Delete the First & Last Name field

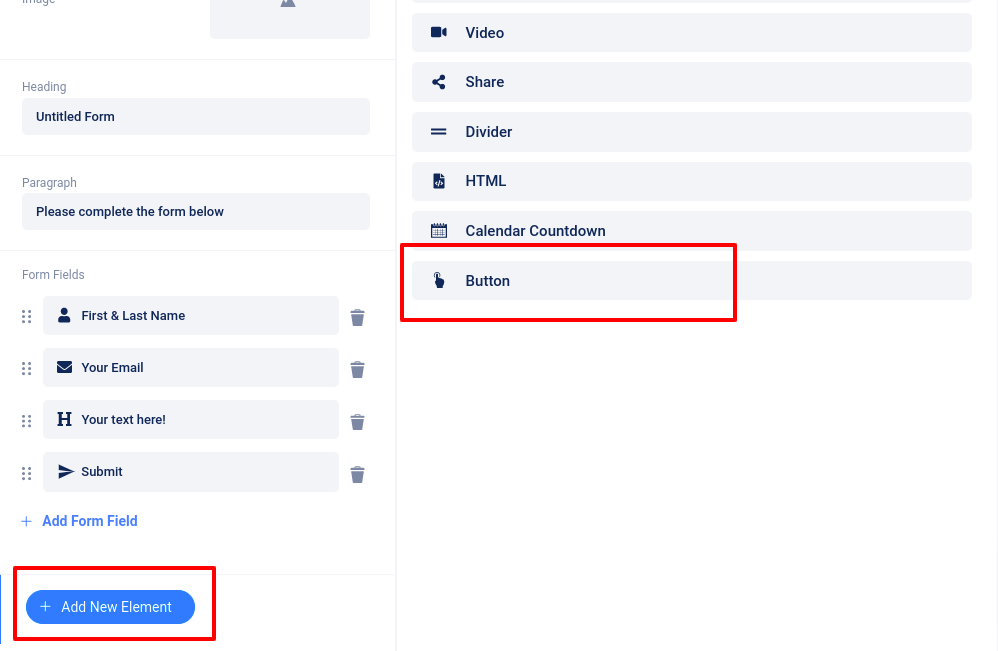pyautogui.click(x=357, y=317)
